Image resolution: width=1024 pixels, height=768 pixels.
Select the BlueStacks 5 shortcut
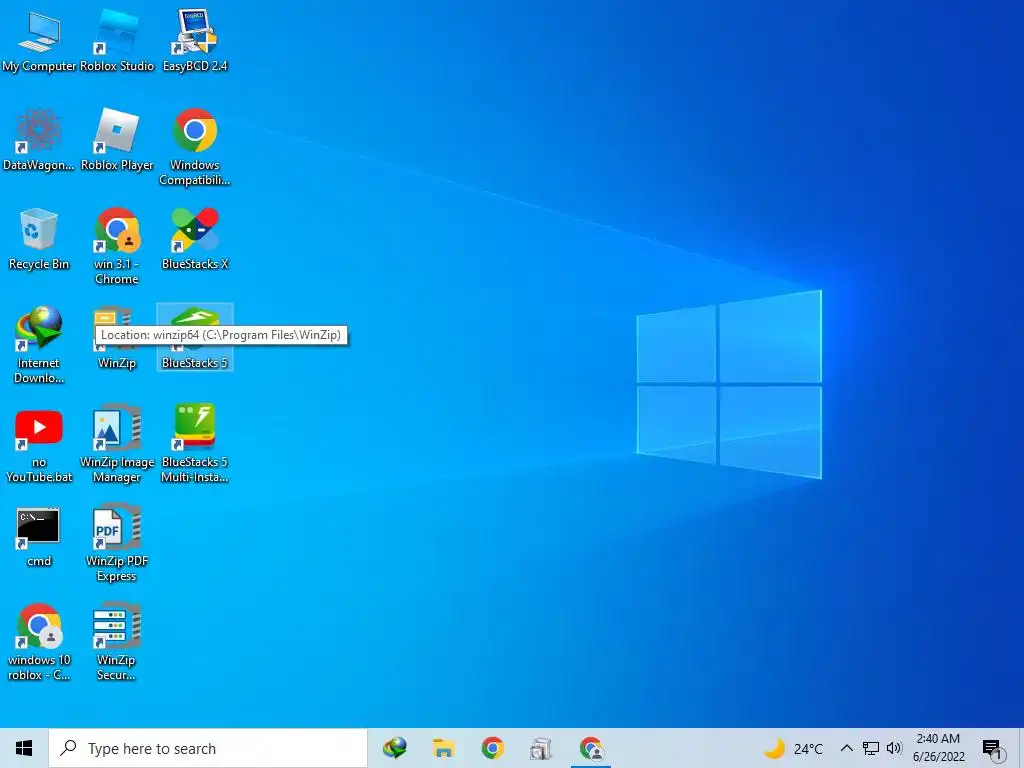[195, 338]
